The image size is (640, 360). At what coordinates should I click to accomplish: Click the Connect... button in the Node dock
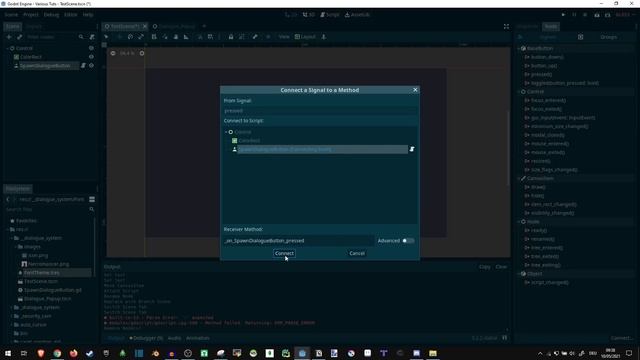pyautogui.click(x=621, y=338)
